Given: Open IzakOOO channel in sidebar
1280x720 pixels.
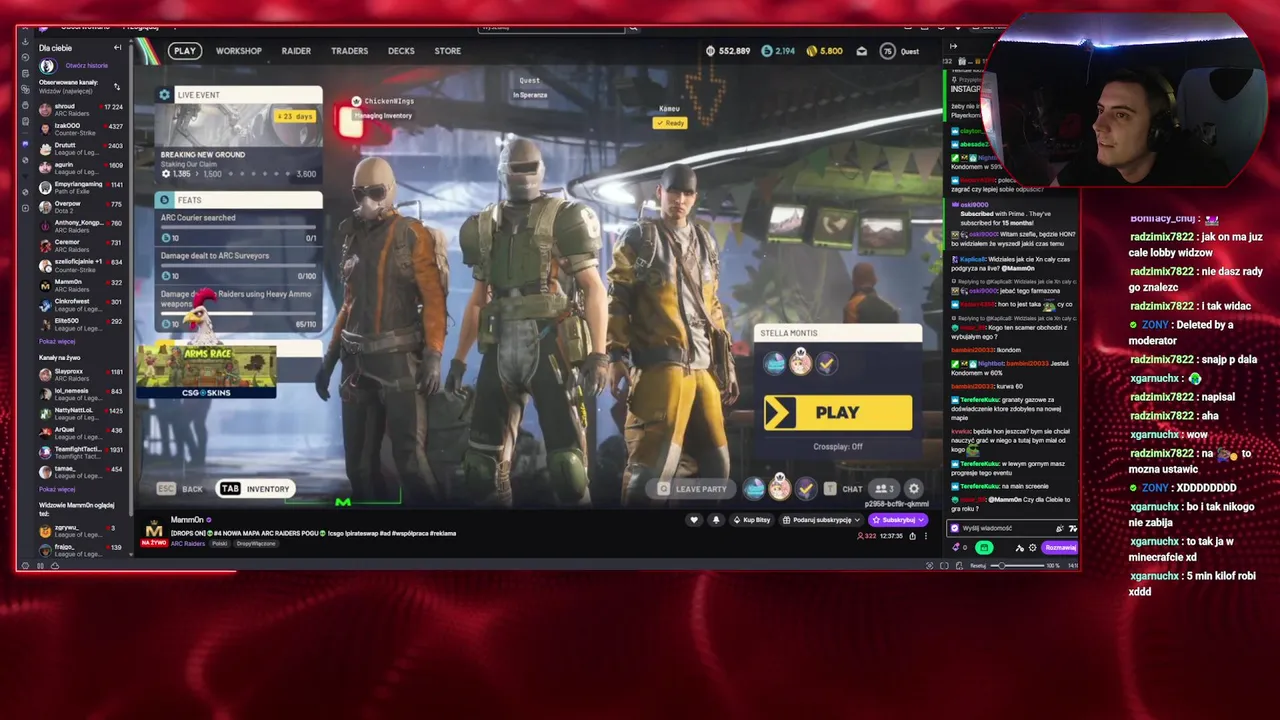Looking at the screenshot, I should pyautogui.click(x=80, y=128).
